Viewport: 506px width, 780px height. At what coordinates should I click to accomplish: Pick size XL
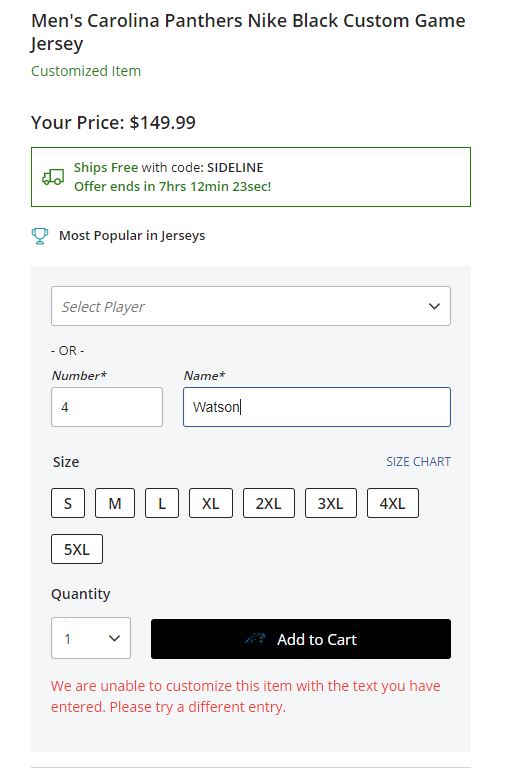pos(211,503)
